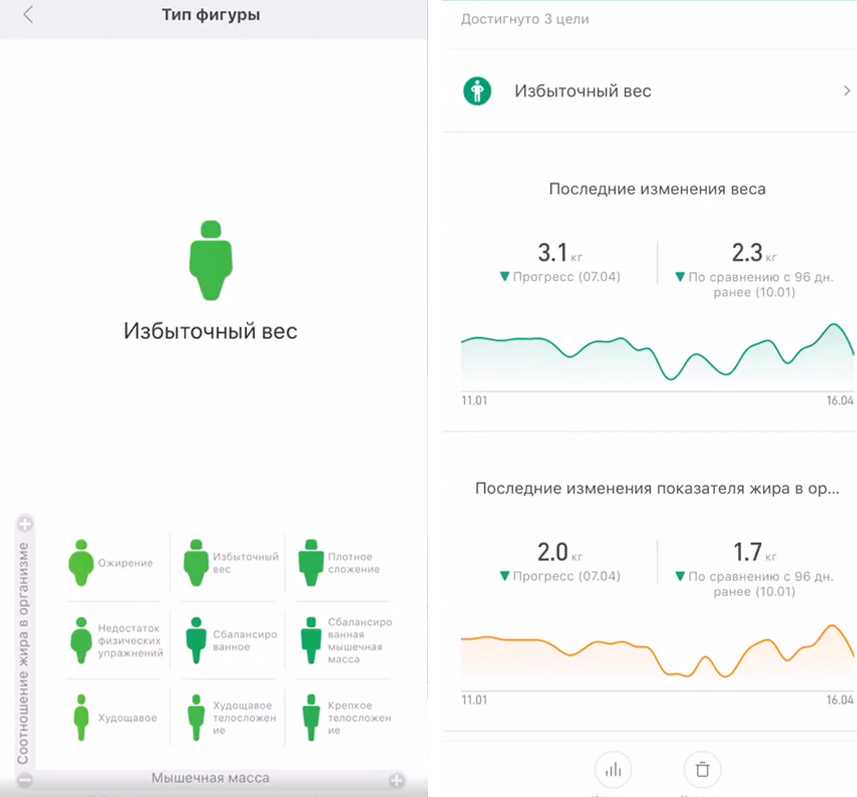This screenshot has height=797, width=857.
Task: Select the Ожирение body type icon
Action: pos(81,562)
